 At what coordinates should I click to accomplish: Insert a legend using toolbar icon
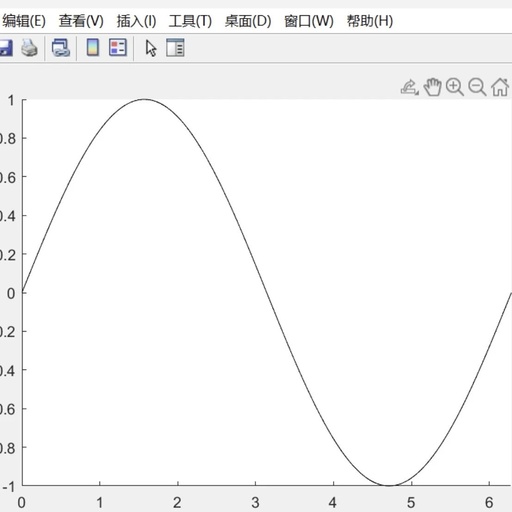click(x=118, y=47)
